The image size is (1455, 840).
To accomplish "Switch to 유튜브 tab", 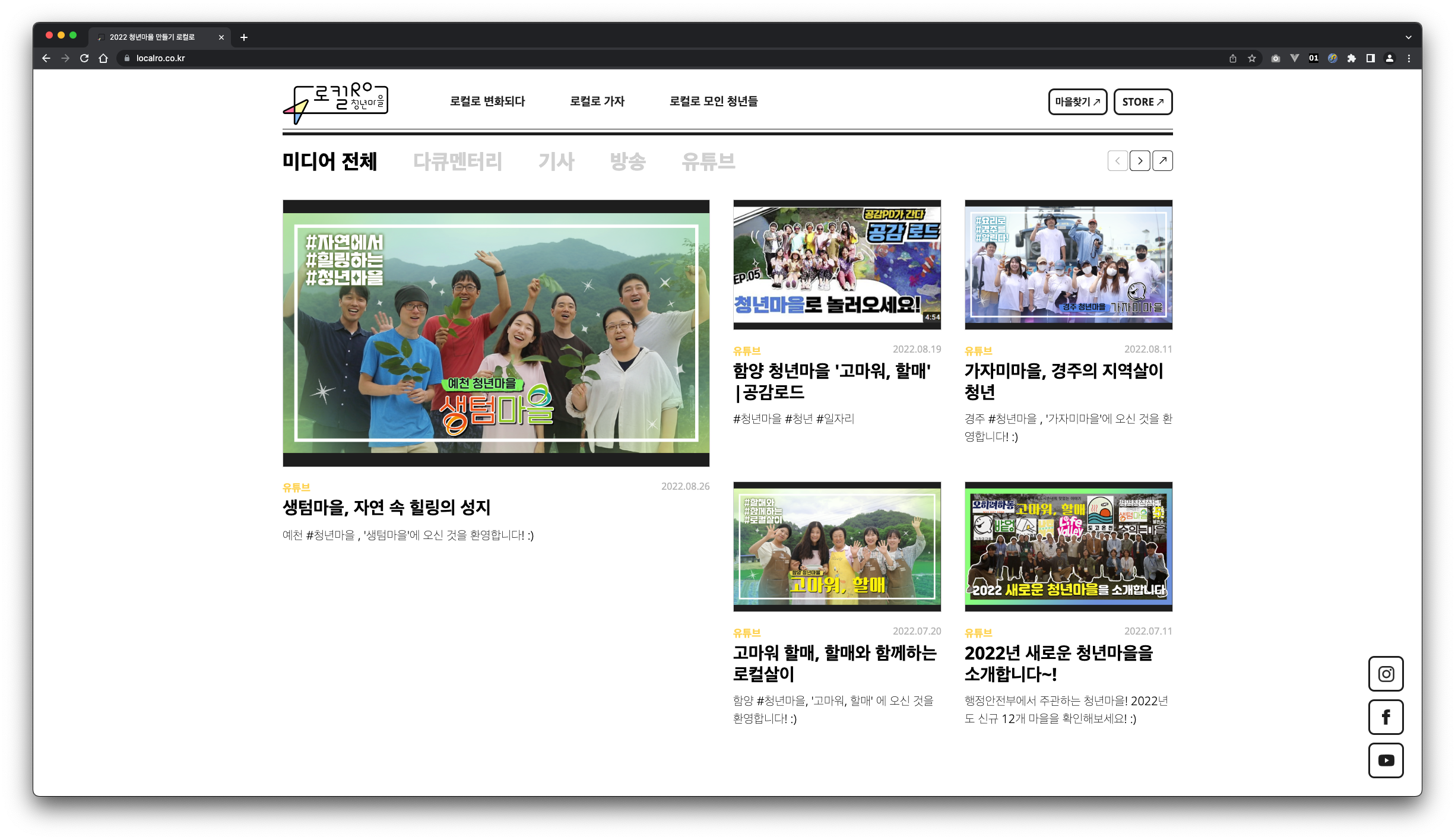I will [708, 161].
